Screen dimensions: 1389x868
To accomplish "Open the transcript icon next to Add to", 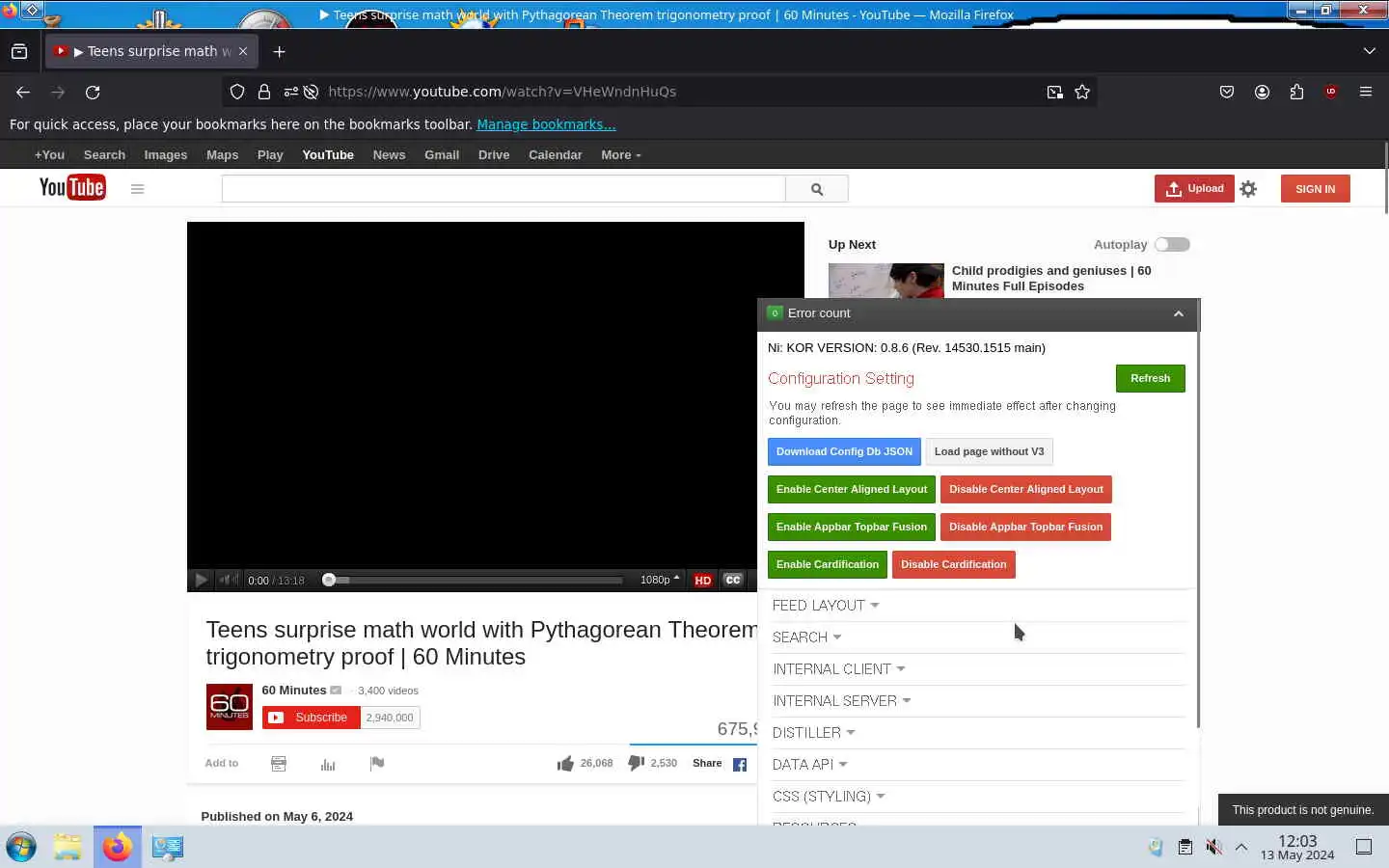I will coord(279,764).
